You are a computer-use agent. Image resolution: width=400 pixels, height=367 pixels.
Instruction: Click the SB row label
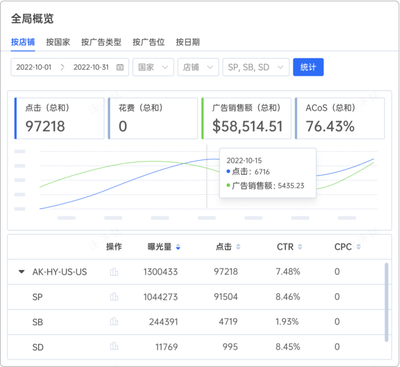click(38, 322)
